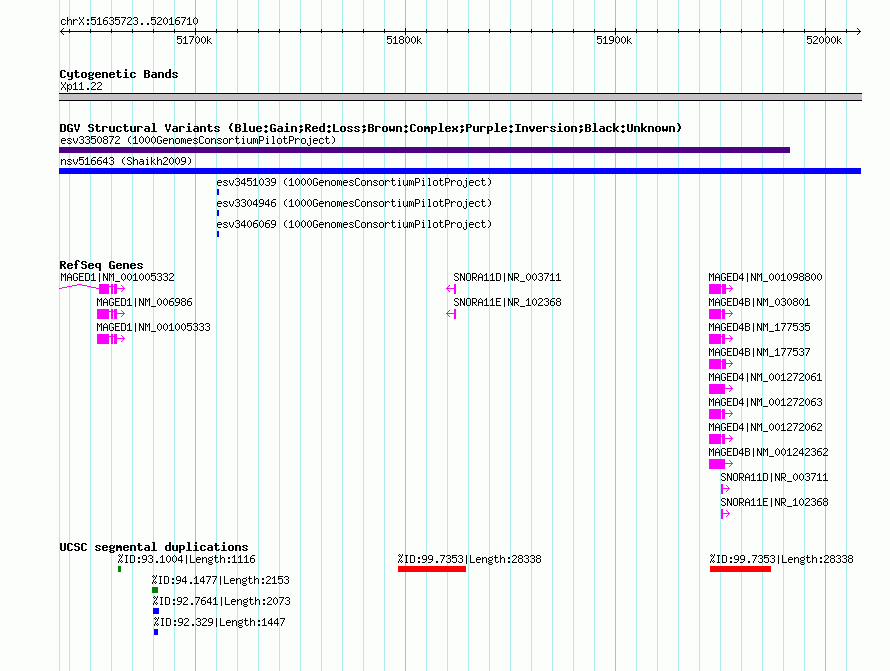Click the right-side SNORA11D|NR_003711 gene arrow glyph
The height and width of the screenshot is (671, 890).
pos(725,489)
